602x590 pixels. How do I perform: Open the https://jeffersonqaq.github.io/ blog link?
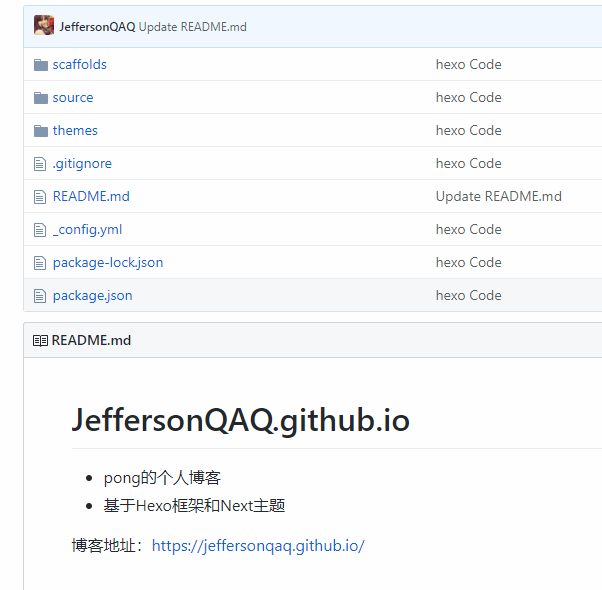click(x=258, y=546)
